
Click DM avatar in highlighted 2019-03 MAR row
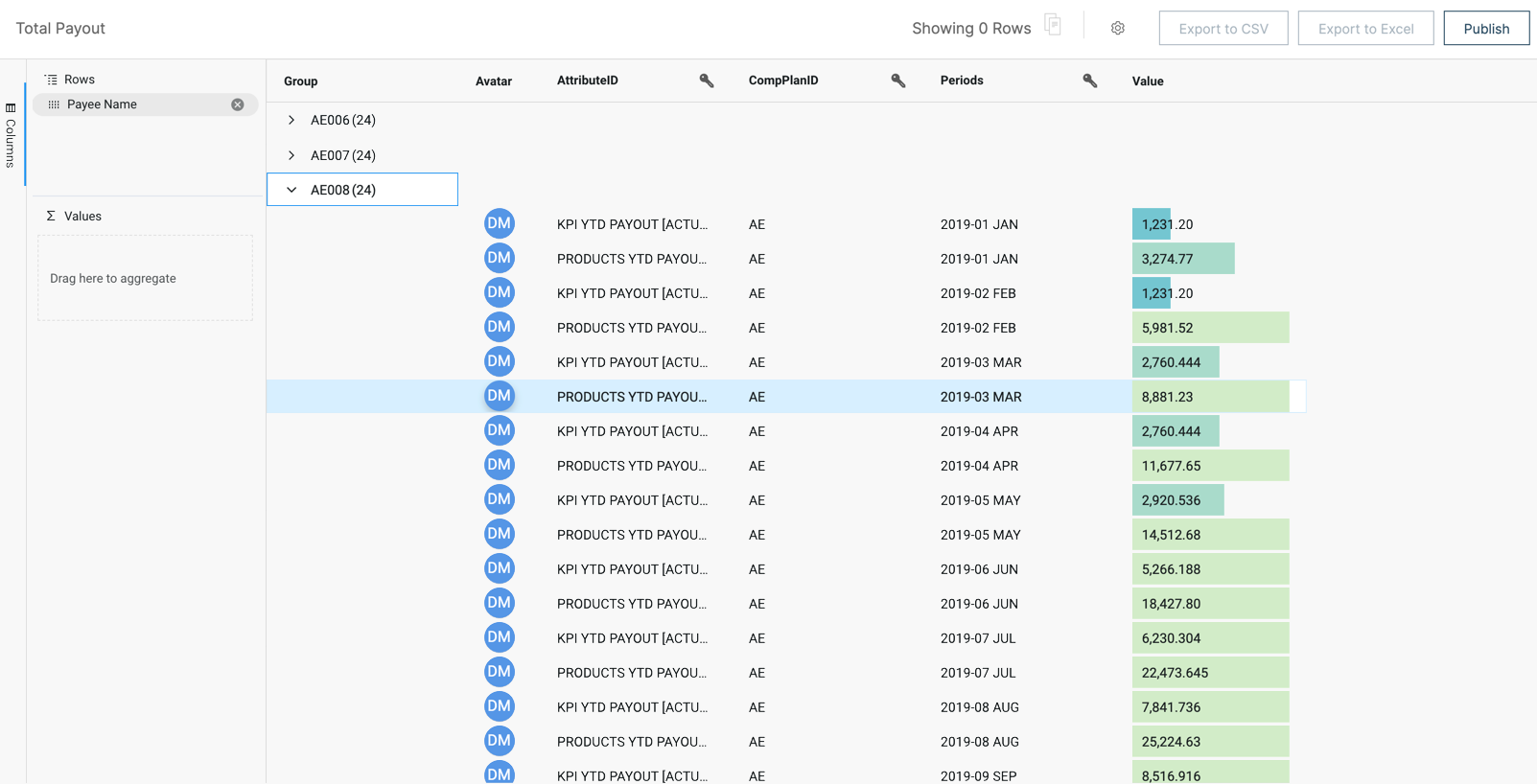click(x=499, y=396)
